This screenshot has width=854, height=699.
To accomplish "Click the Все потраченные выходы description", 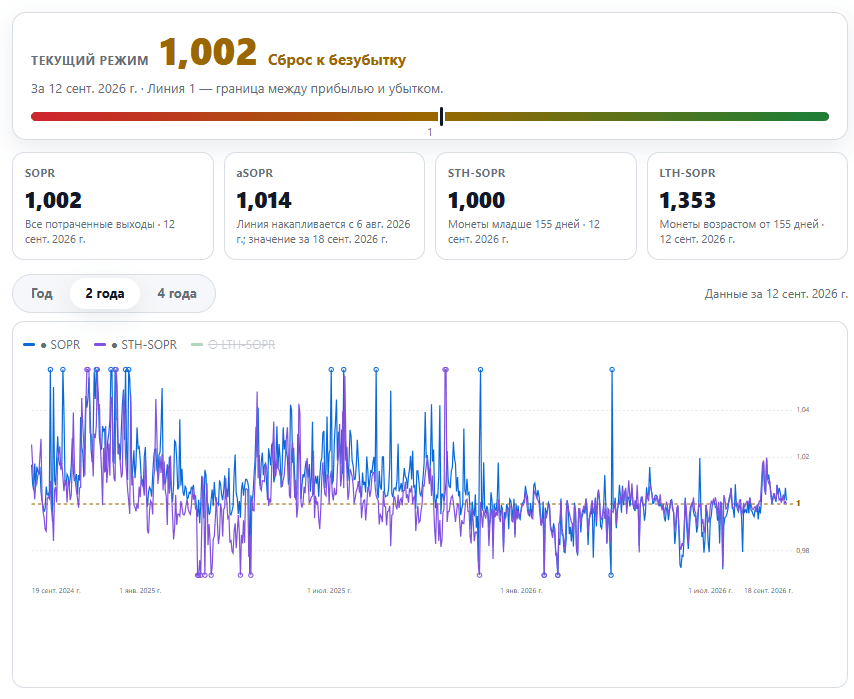I will point(100,232).
